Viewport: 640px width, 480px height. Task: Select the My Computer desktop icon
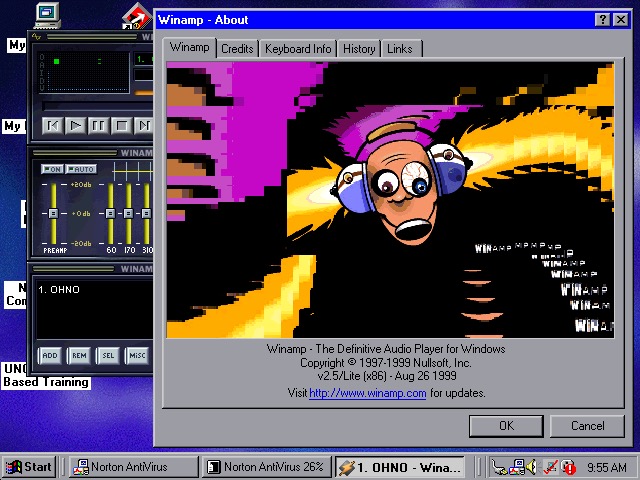(x=48, y=16)
